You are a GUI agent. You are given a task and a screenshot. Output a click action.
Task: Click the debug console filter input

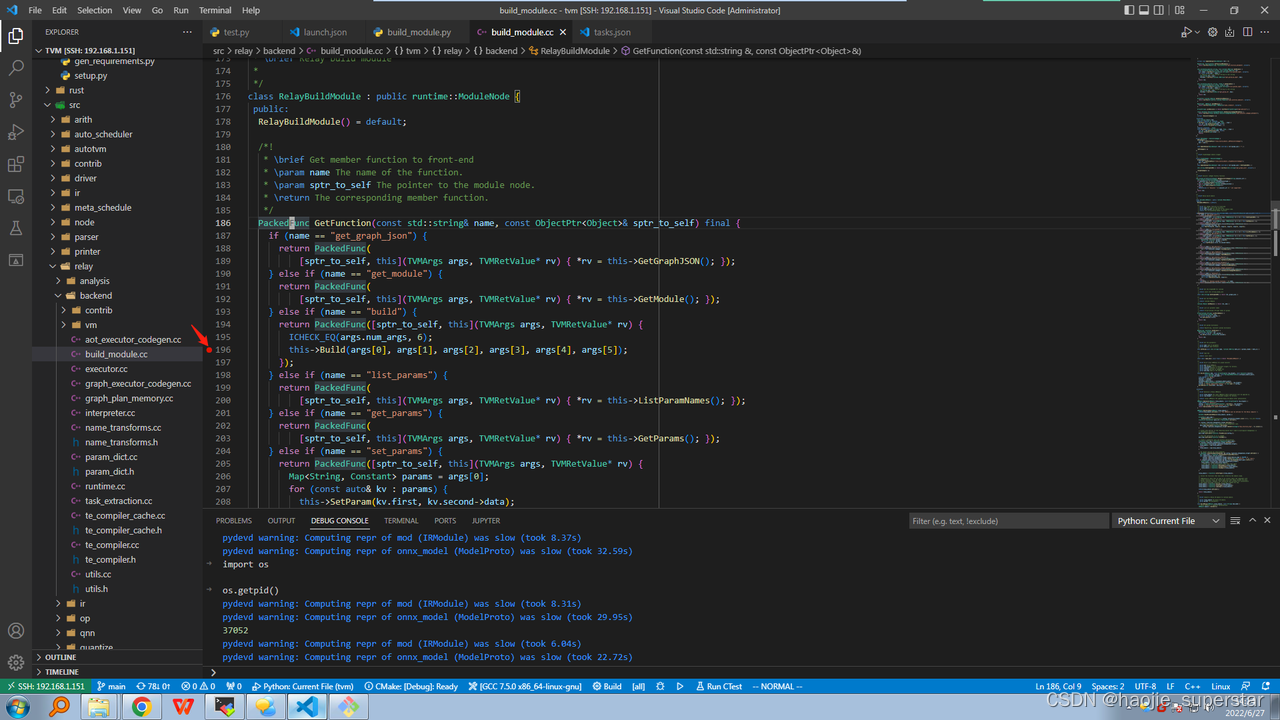click(1009, 521)
